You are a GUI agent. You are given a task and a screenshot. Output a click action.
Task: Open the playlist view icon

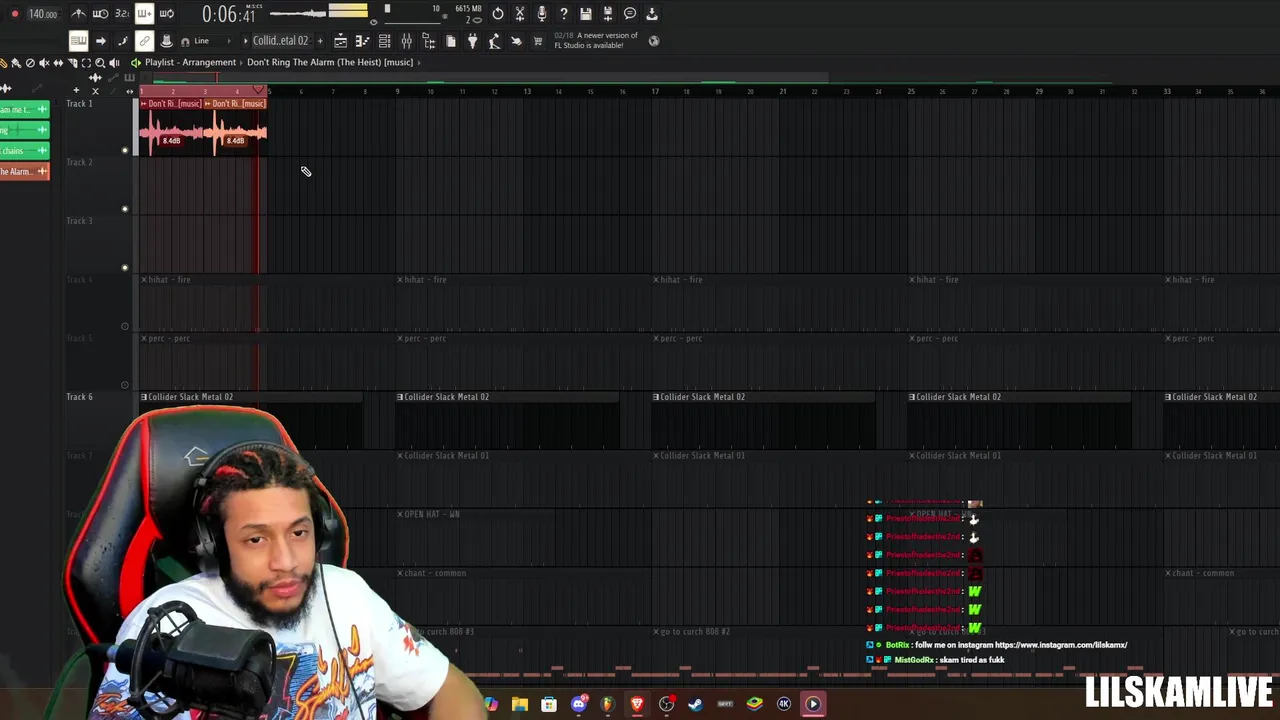(341, 41)
